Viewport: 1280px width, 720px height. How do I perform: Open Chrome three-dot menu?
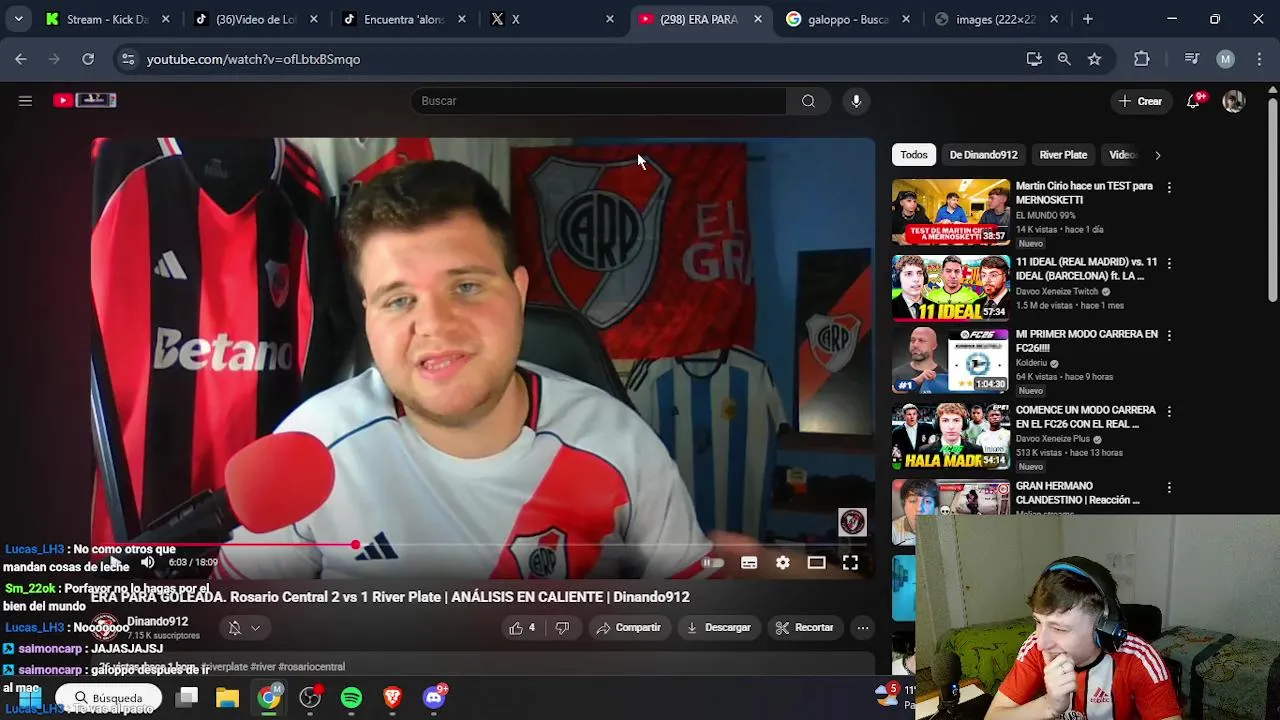1259,59
